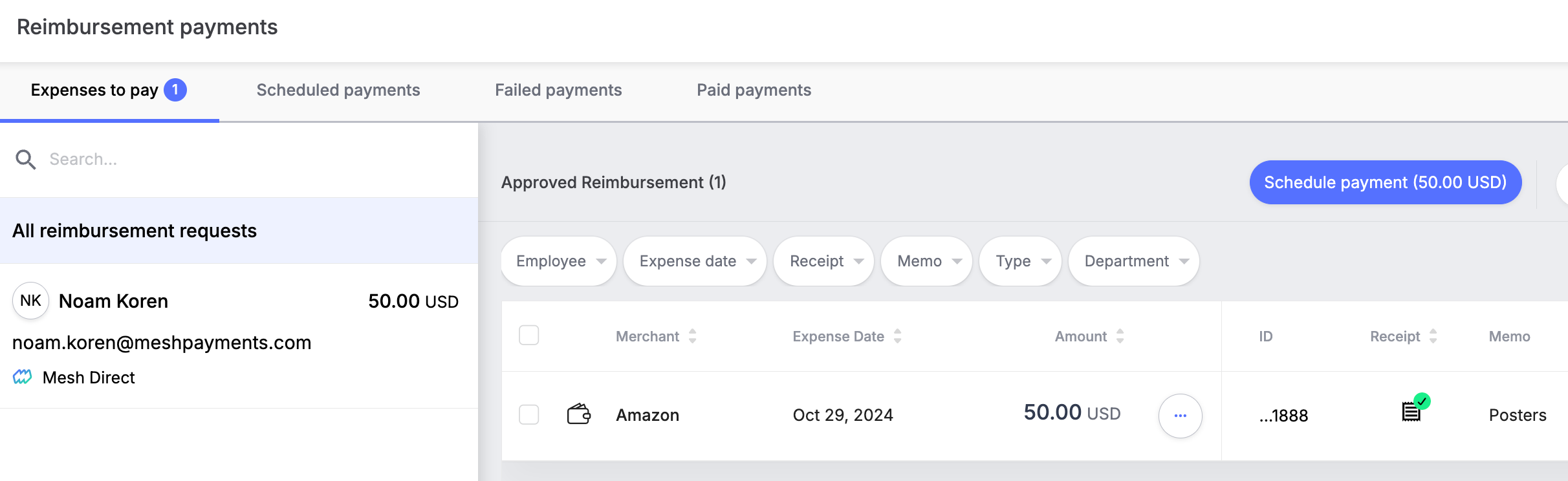
Task: Expand the Employee filter dropdown
Action: [559, 261]
